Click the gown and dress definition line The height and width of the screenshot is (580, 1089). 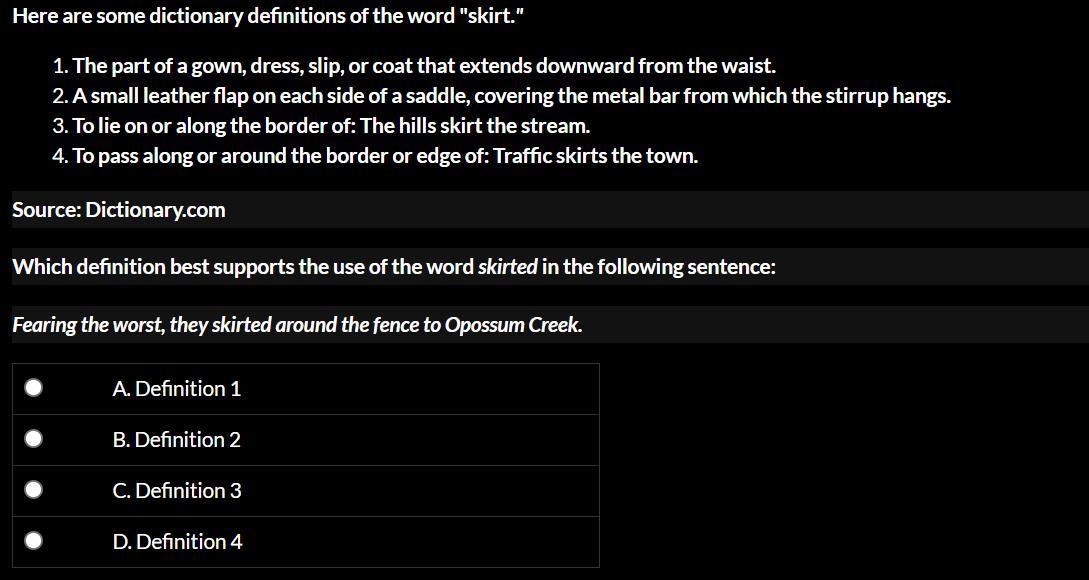pos(413,66)
